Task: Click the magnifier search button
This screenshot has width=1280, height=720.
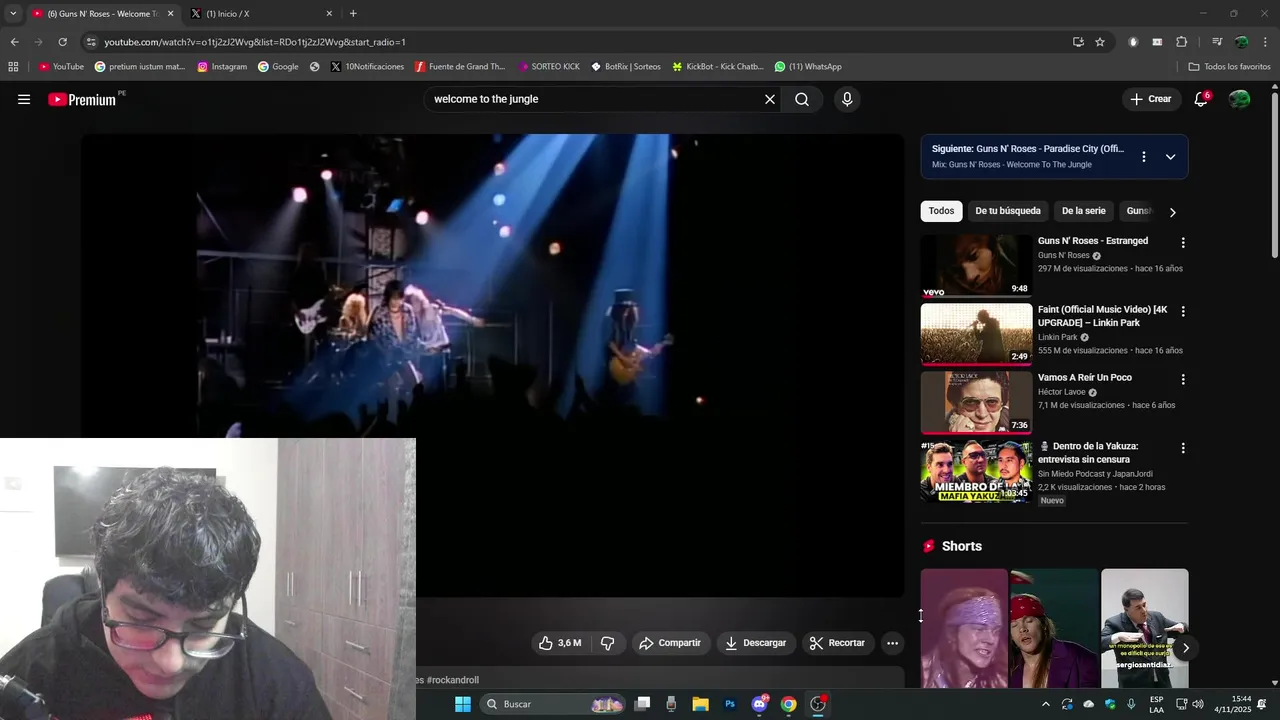Action: click(x=802, y=99)
